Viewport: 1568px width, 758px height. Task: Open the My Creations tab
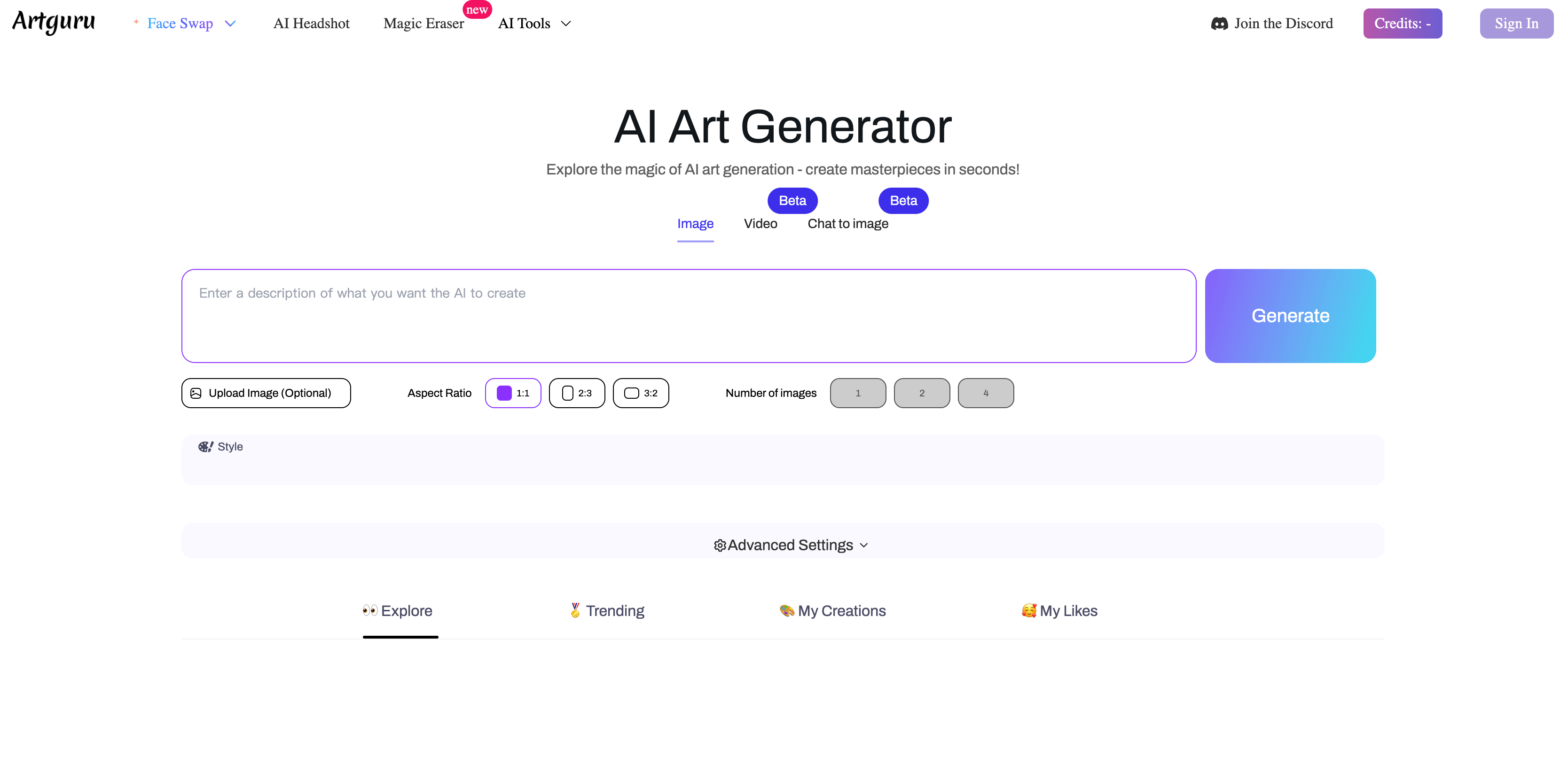[x=833, y=611]
